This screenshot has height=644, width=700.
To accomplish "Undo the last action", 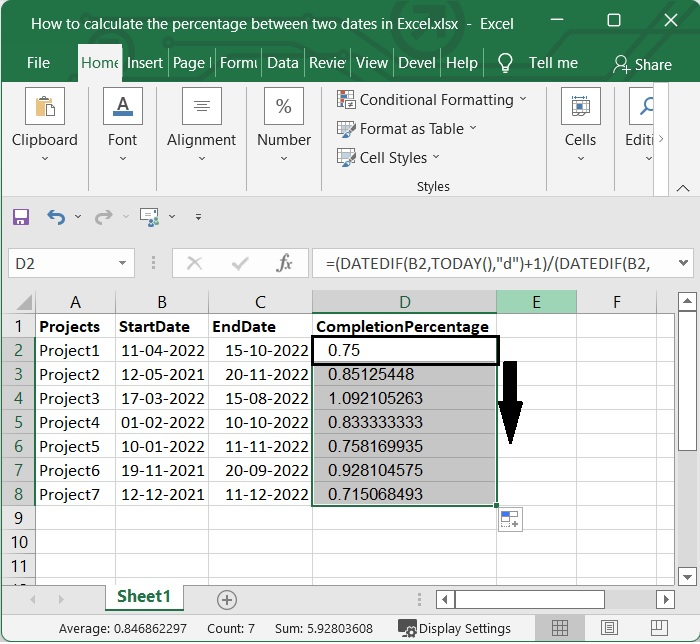I will coord(56,217).
